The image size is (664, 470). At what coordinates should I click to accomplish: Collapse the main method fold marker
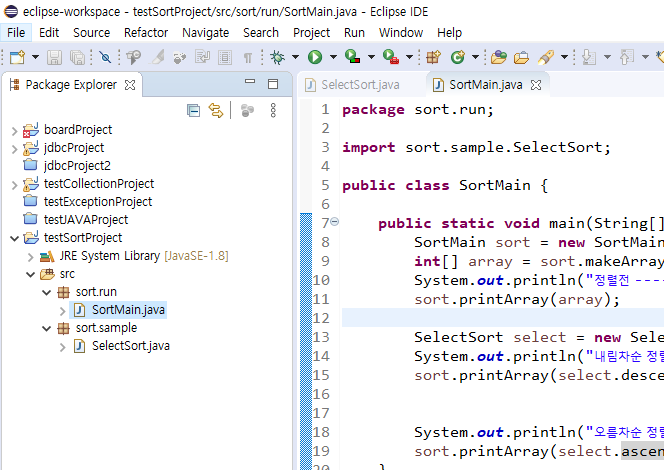[x=334, y=222]
